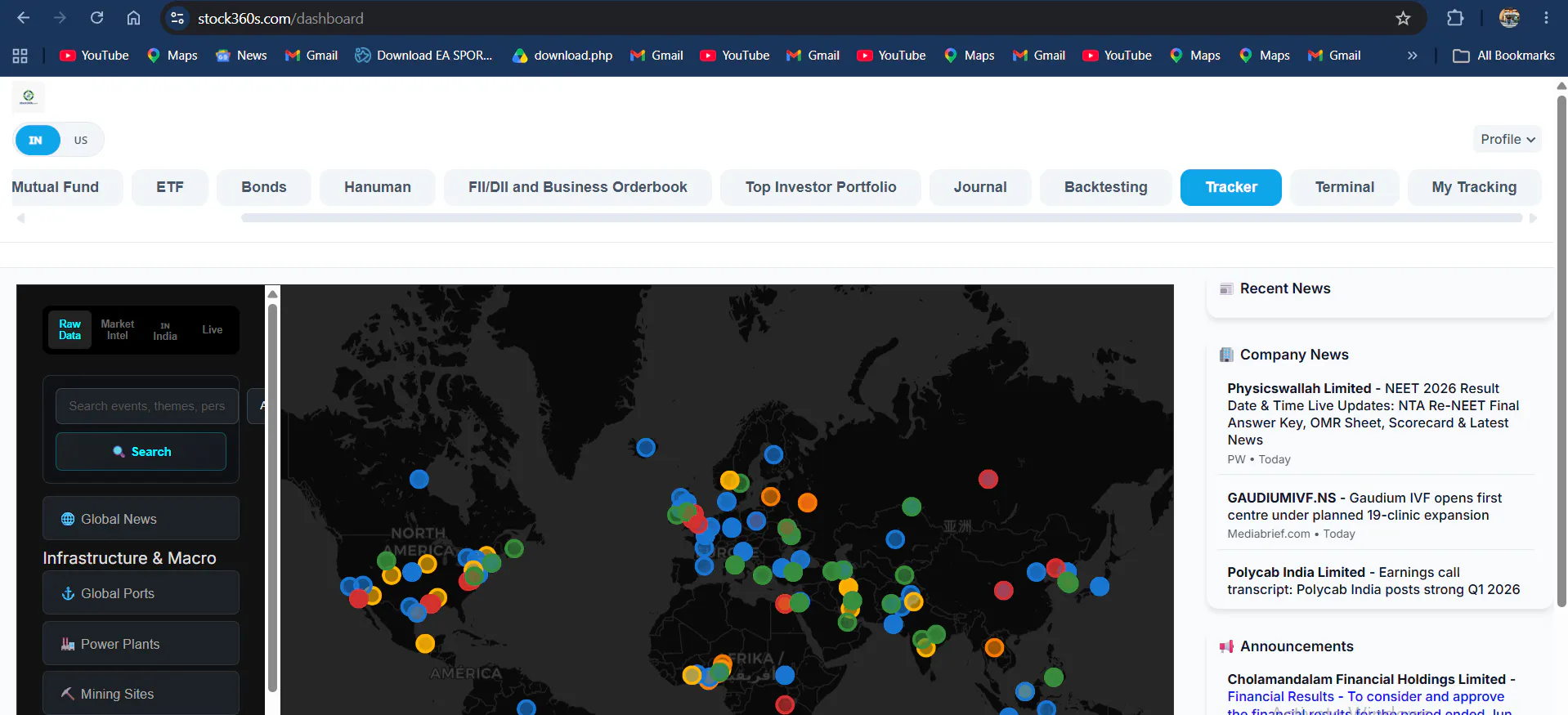1568x715 pixels.
Task: Open the All Bookmarks folder
Action: [x=1503, y=56]
